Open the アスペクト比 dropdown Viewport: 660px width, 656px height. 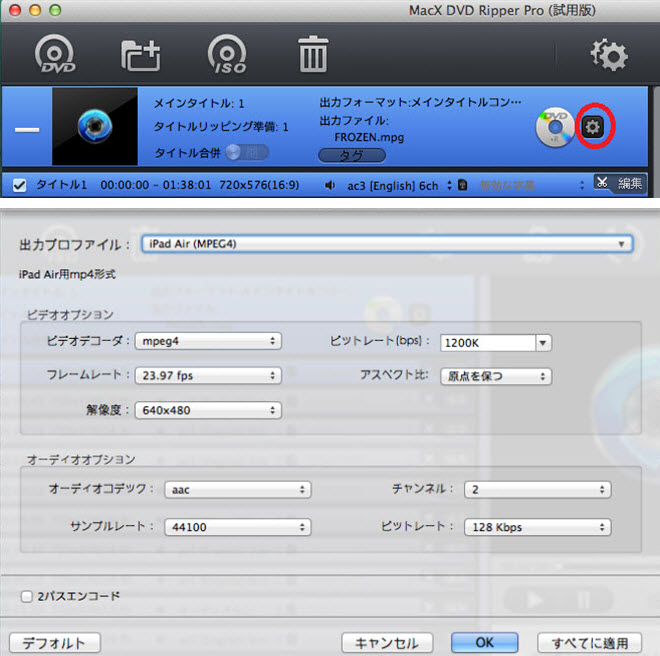(496, 376)
